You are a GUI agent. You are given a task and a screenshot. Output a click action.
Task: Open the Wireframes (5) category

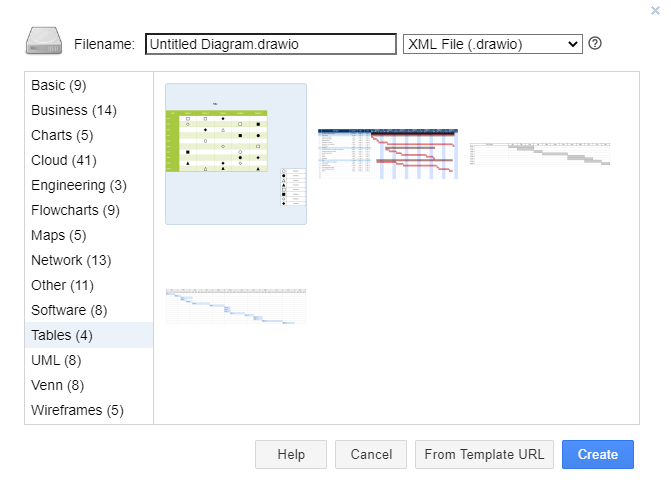[x=77, y=410]
